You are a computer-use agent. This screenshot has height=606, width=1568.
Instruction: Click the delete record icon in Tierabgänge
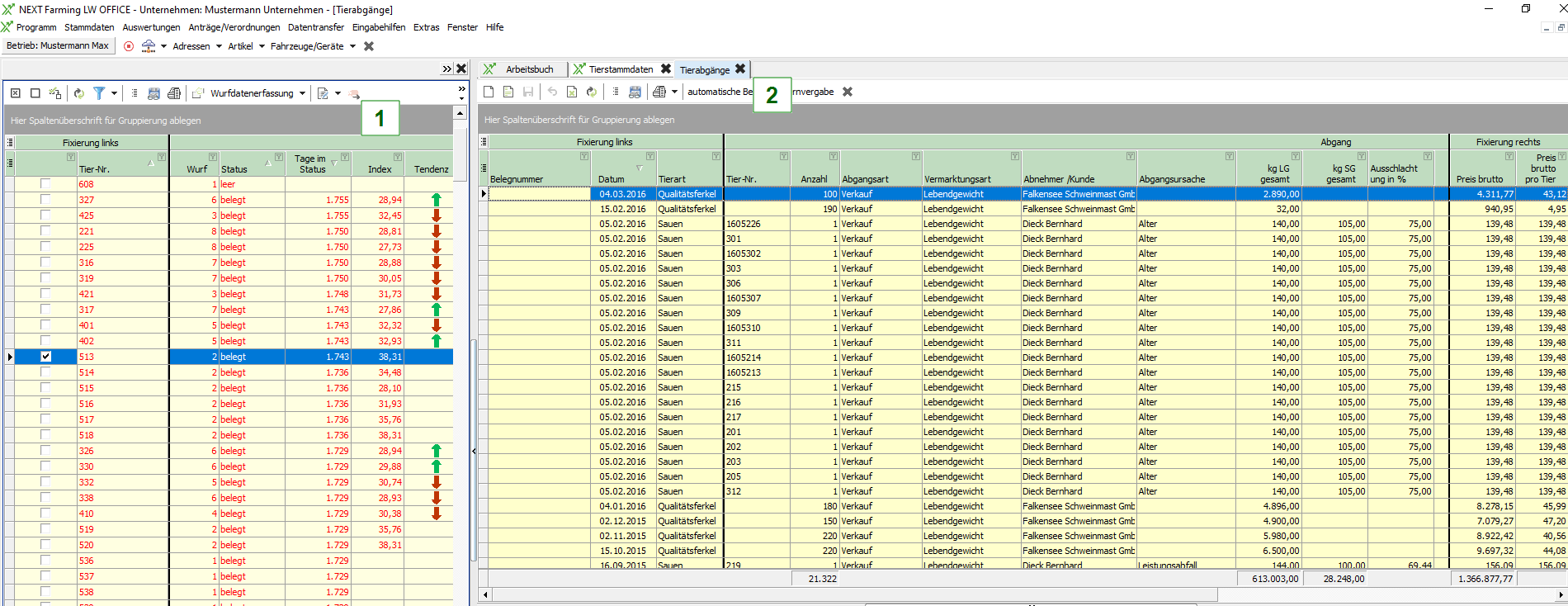(572, 92)
